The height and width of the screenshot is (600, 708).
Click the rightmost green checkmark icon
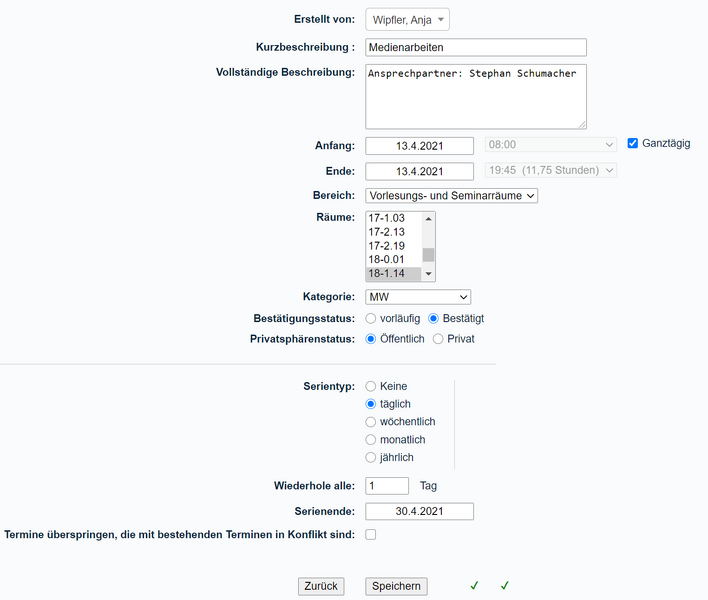(505, 585)
